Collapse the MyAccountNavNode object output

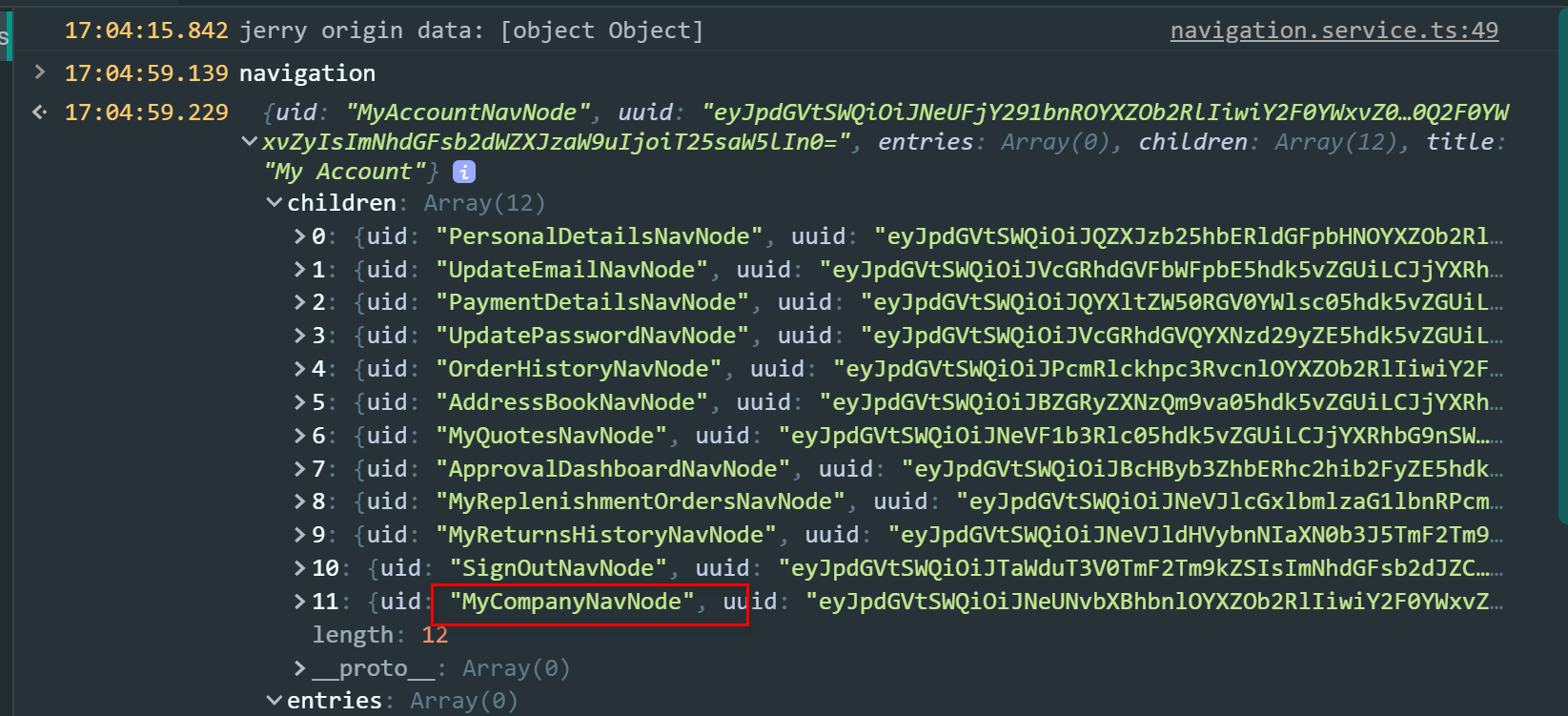pyautogui.click(x=249, y=141)
